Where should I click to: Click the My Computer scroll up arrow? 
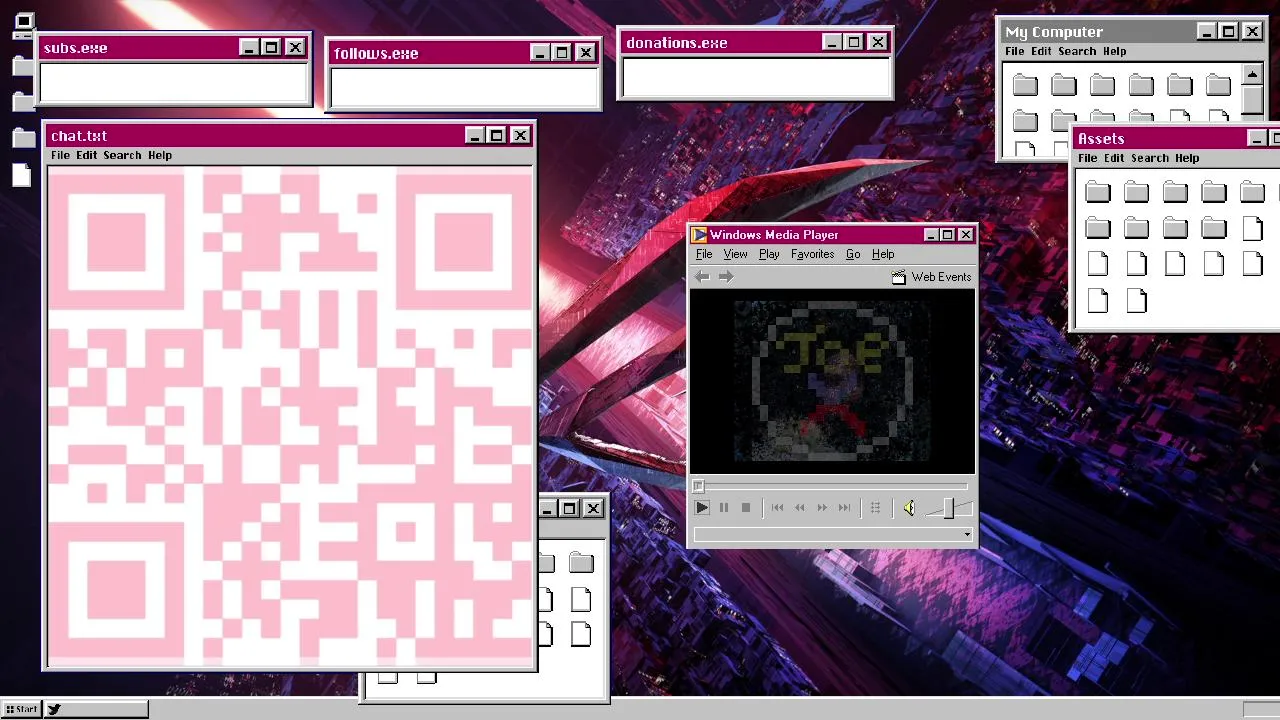[x=1253, y=74]
